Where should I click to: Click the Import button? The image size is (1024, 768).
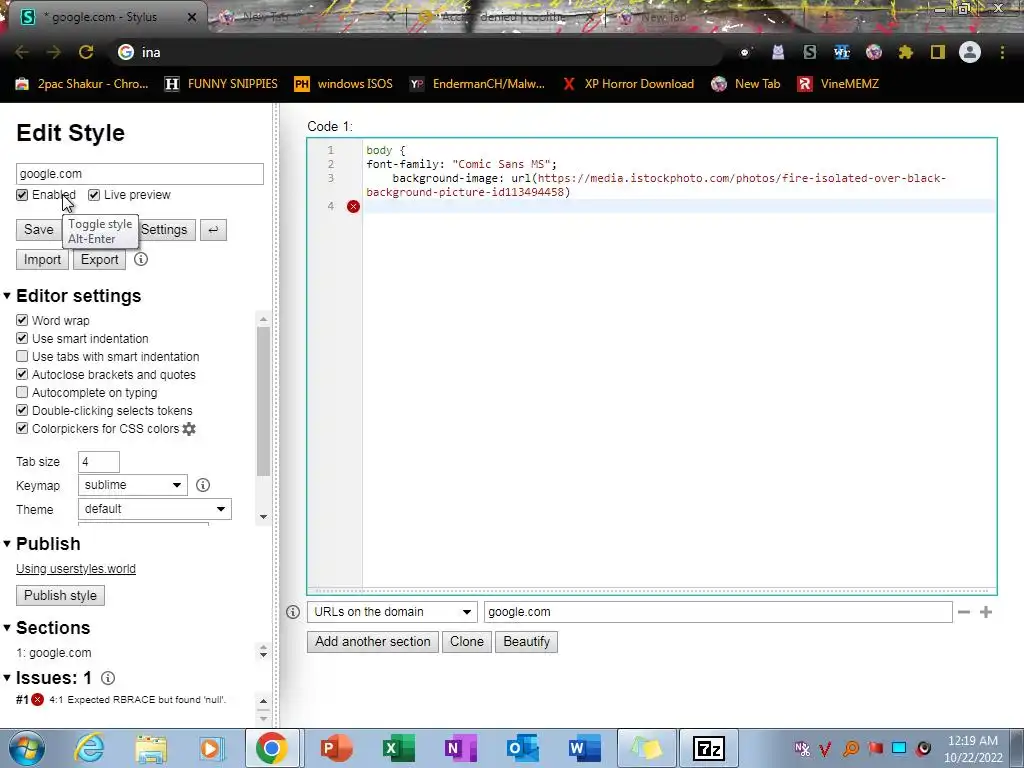pos(42,260)
